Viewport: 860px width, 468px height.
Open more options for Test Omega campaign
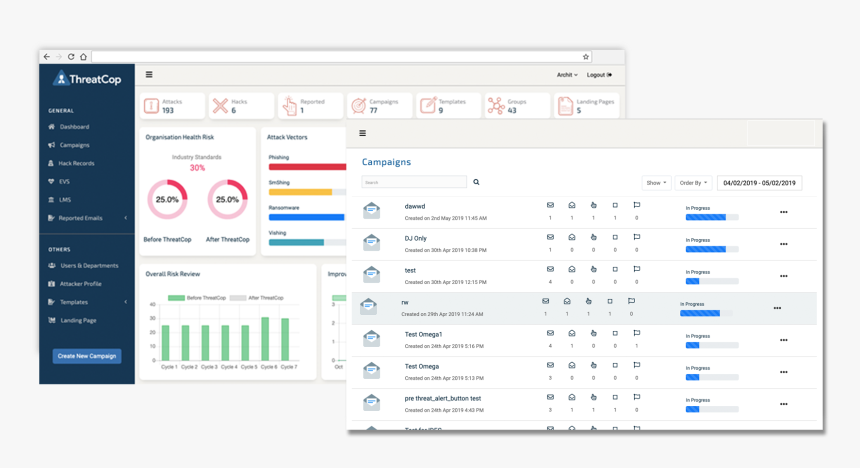pos(783,372)
